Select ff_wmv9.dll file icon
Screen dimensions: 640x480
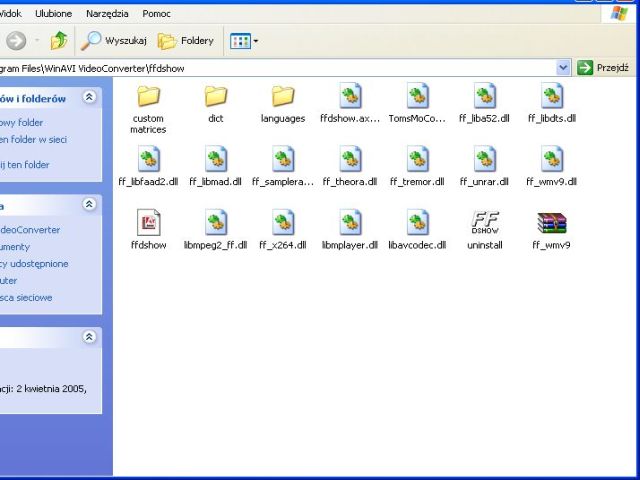552,159
